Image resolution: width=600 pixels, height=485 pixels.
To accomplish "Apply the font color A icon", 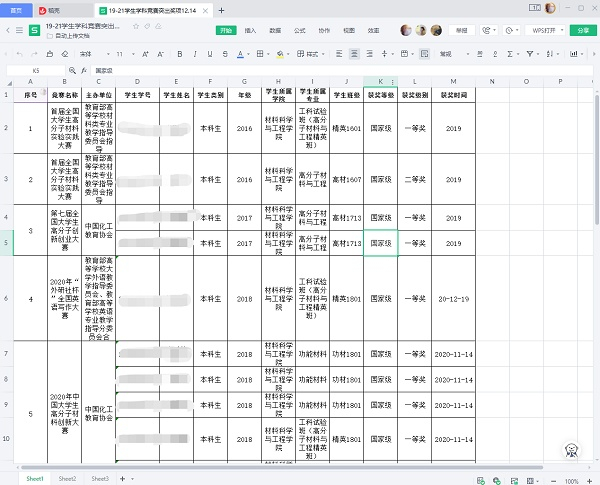I will (240, 54).
